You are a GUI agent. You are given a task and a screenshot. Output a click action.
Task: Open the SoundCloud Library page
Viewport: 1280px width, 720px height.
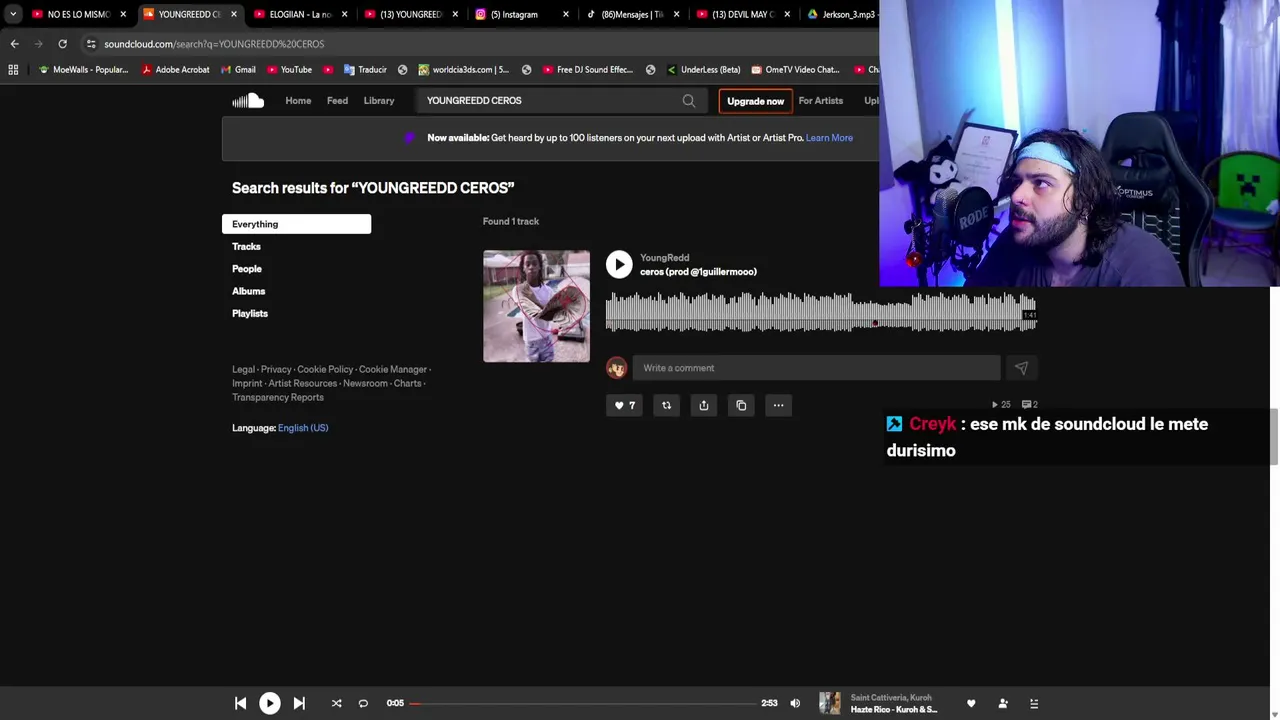coord(379,100)
